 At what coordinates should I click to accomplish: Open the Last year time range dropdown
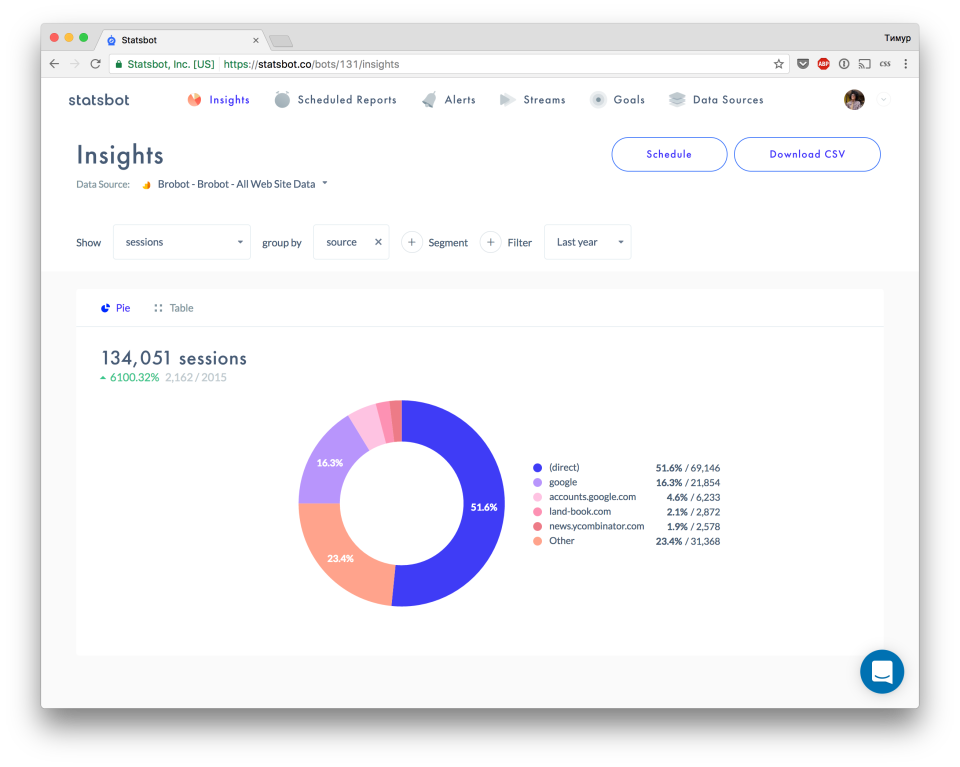587,242
